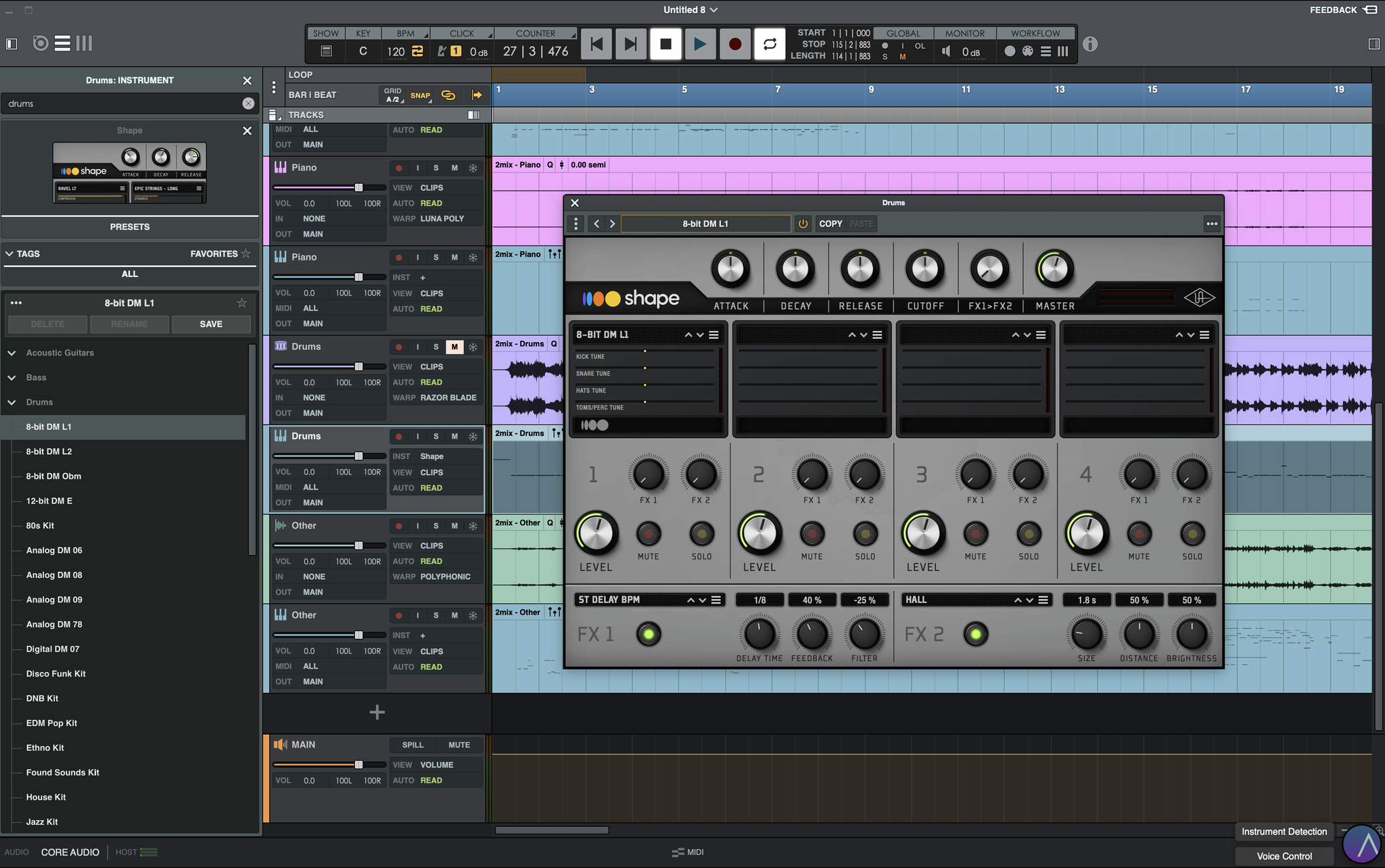Click the link icon next to SNAP
The width and height of the screenshot is (1385, 868).
tap(448, 95)
